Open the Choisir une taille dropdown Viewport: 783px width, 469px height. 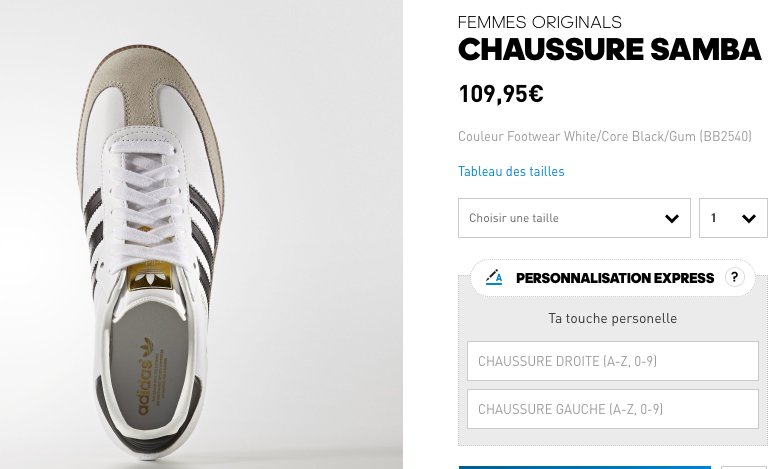[x=574, y=218]
